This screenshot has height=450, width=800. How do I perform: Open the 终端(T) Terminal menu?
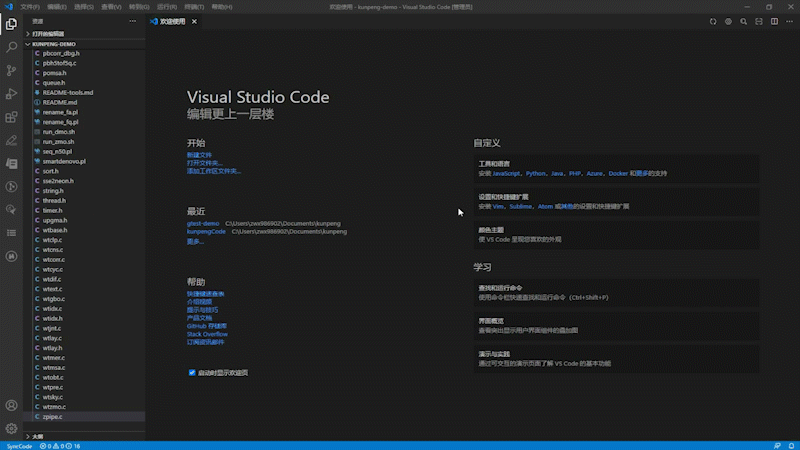click(194, 7)
